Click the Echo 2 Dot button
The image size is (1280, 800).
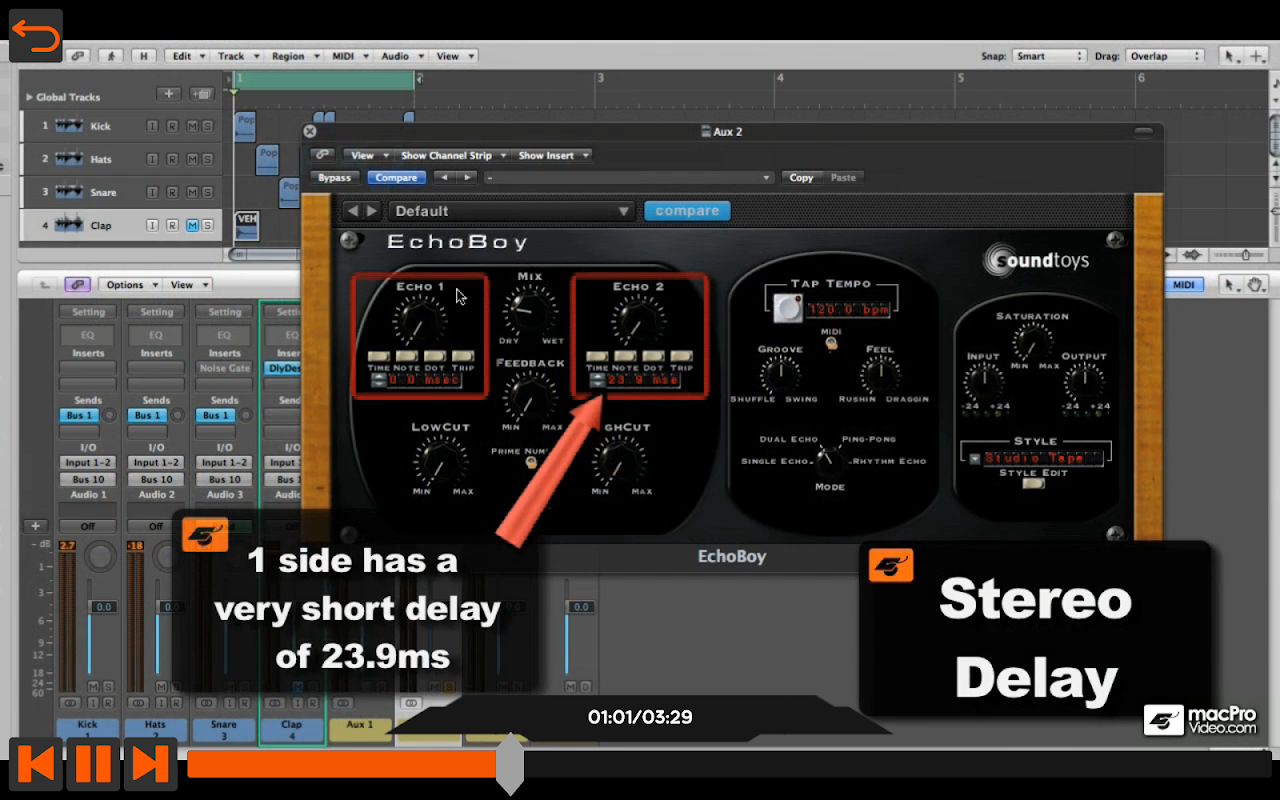point(653,356)
